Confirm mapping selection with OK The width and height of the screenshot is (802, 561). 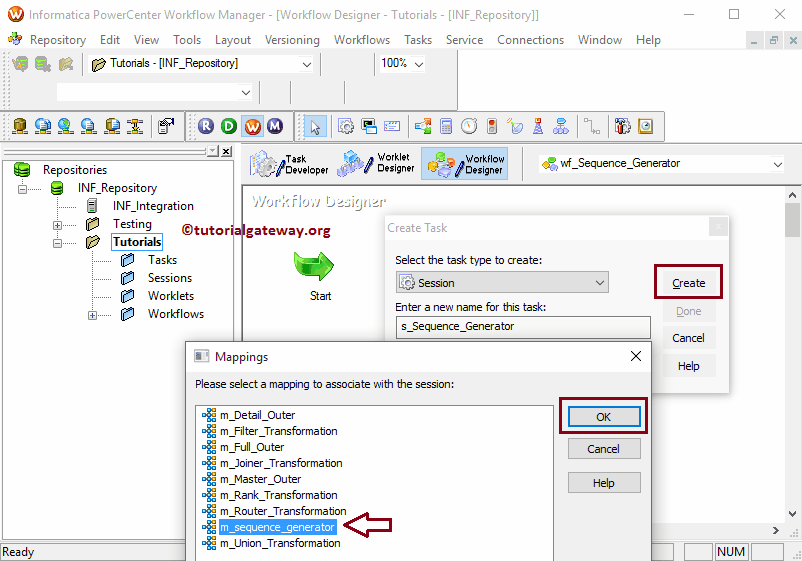(x=604, y=417)
